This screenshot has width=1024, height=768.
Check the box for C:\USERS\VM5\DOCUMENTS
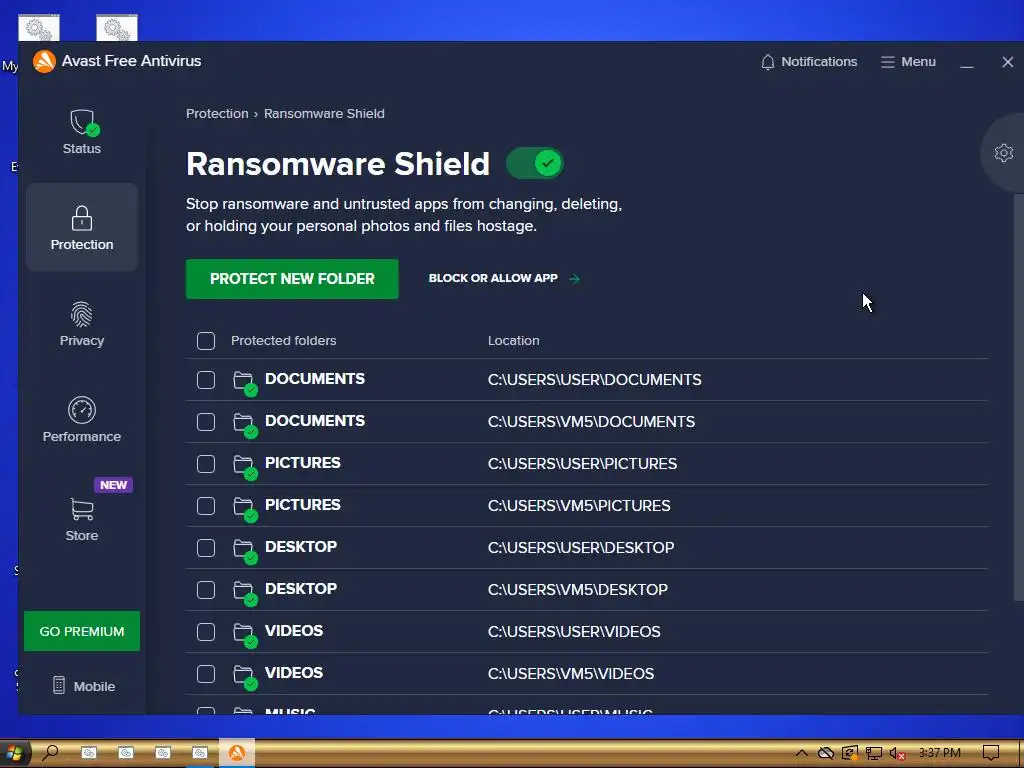[x=206, y=422]
